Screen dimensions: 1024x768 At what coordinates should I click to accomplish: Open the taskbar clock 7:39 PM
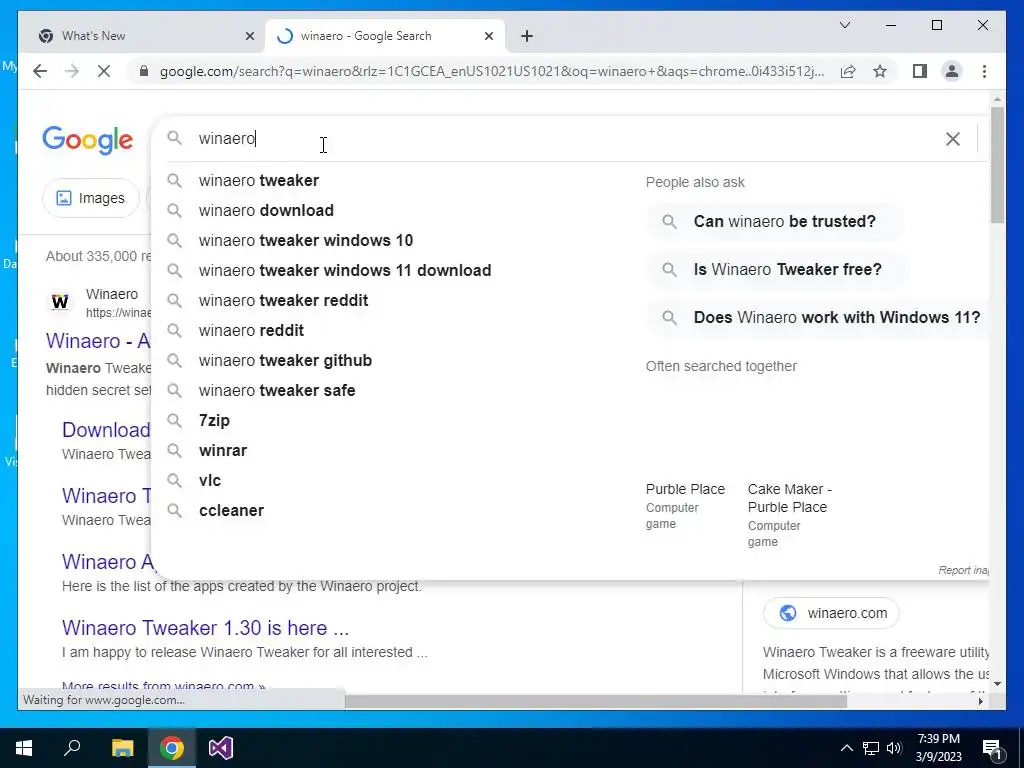(x=938, y=748)
